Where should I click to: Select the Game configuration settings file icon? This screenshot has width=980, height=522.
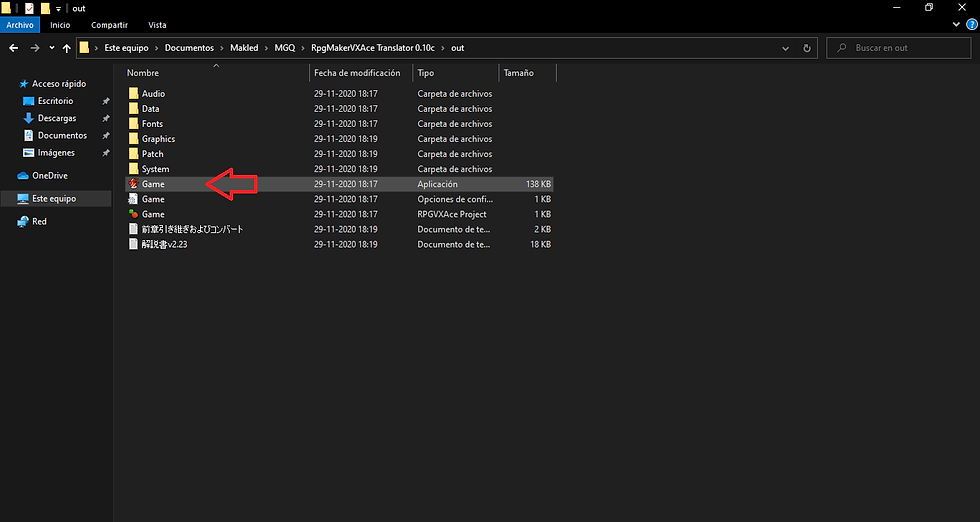coord(133,199)
